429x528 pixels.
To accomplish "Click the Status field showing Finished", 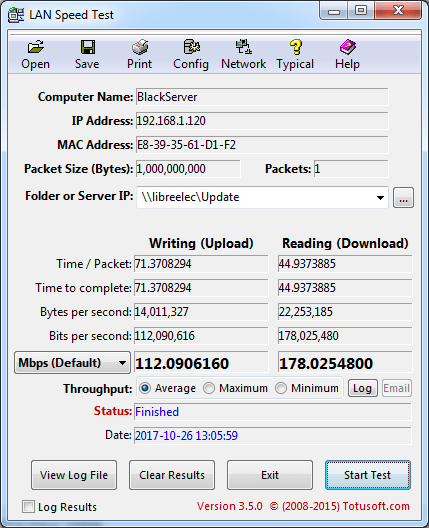I will click(x=273, y=412).
